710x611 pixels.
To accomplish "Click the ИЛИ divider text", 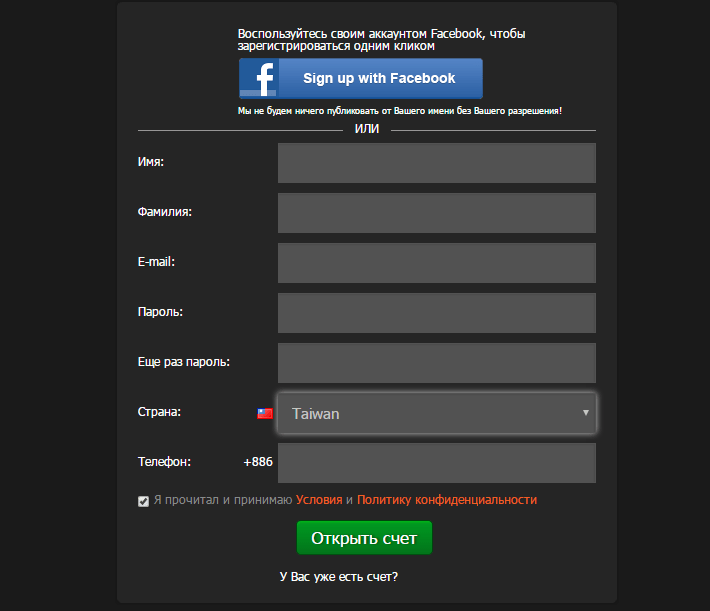I will pyautogui.click(x=367, y=129).
